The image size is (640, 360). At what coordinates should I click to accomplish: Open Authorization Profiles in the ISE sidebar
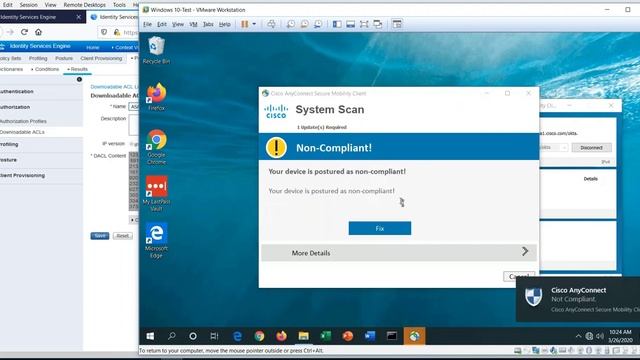pos(23,121)
